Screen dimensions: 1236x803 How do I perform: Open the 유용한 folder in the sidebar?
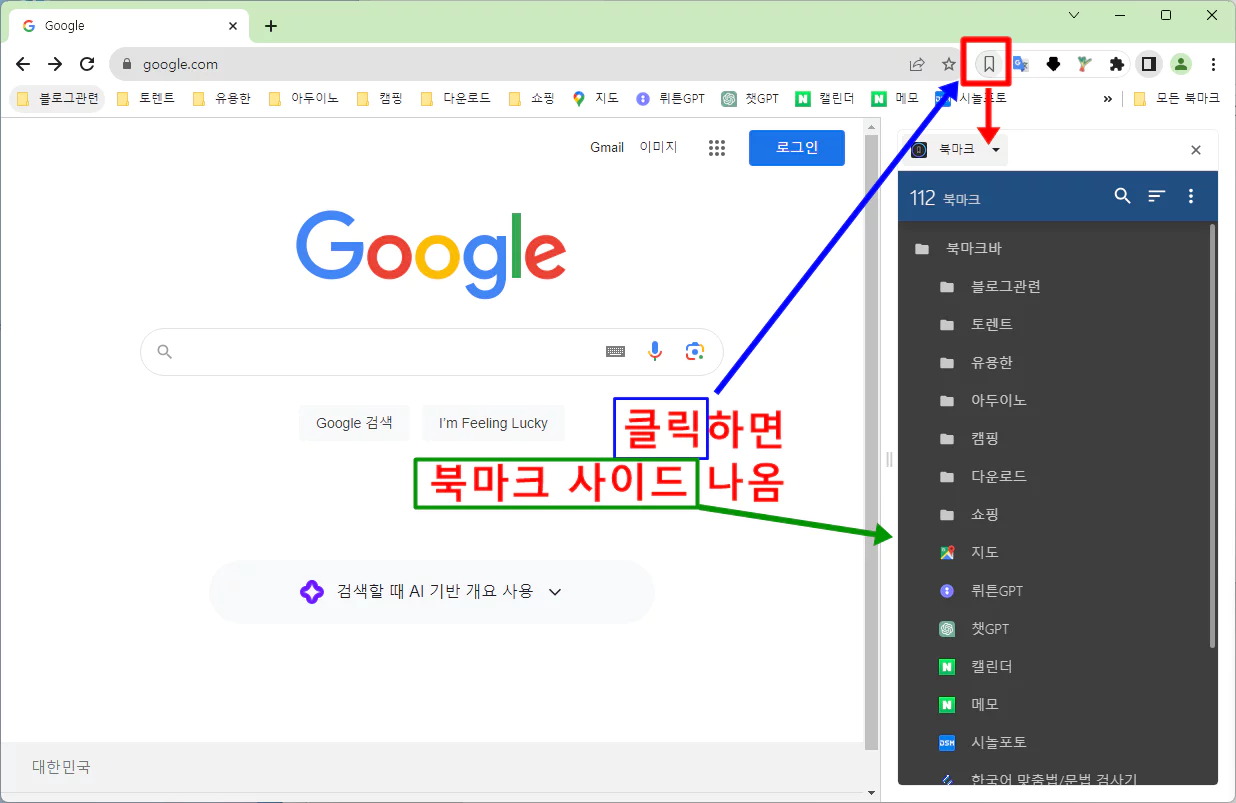coord(1054,363)
